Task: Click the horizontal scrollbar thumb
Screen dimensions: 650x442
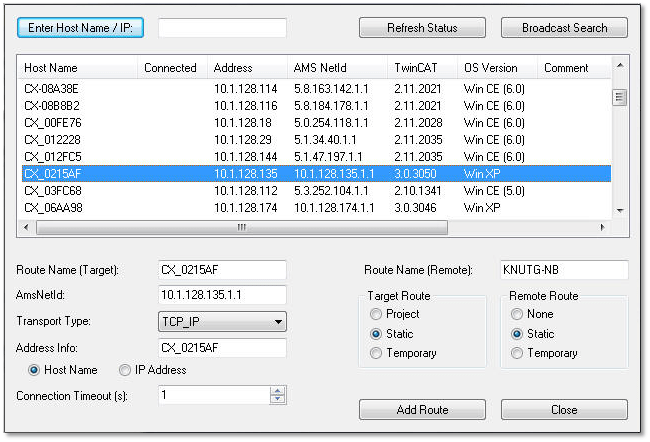Action: (x=242, y=227)
